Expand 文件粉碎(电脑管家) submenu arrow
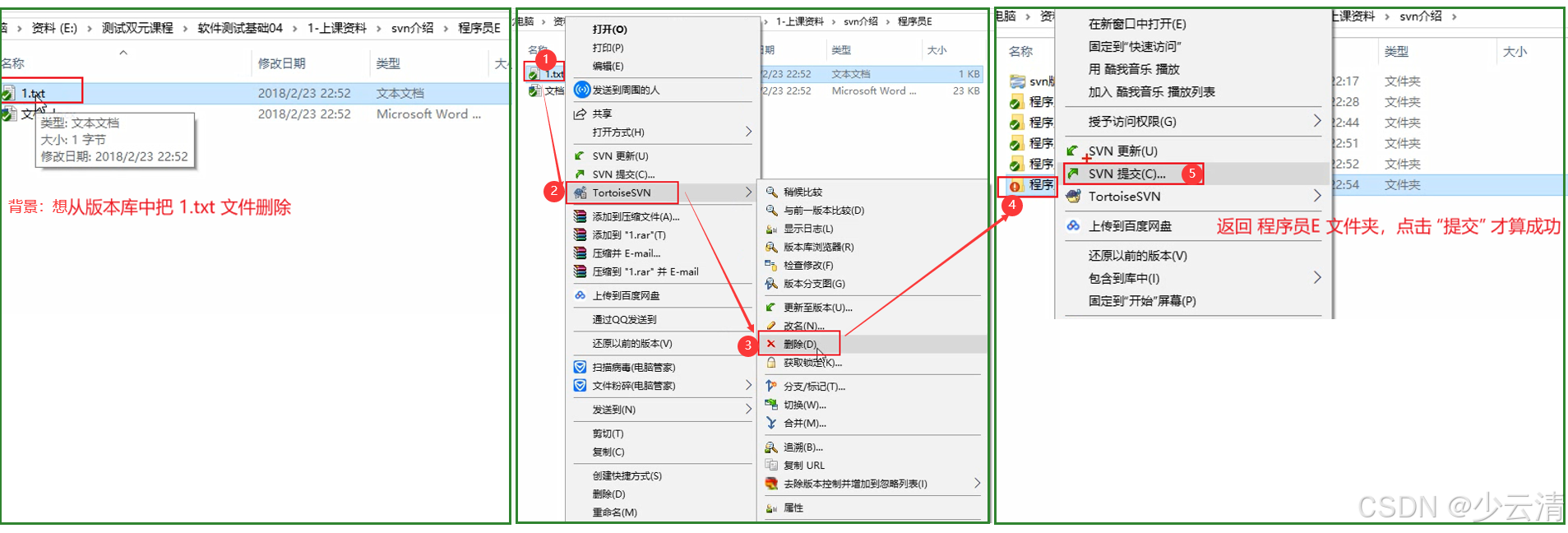 point(748,385)
